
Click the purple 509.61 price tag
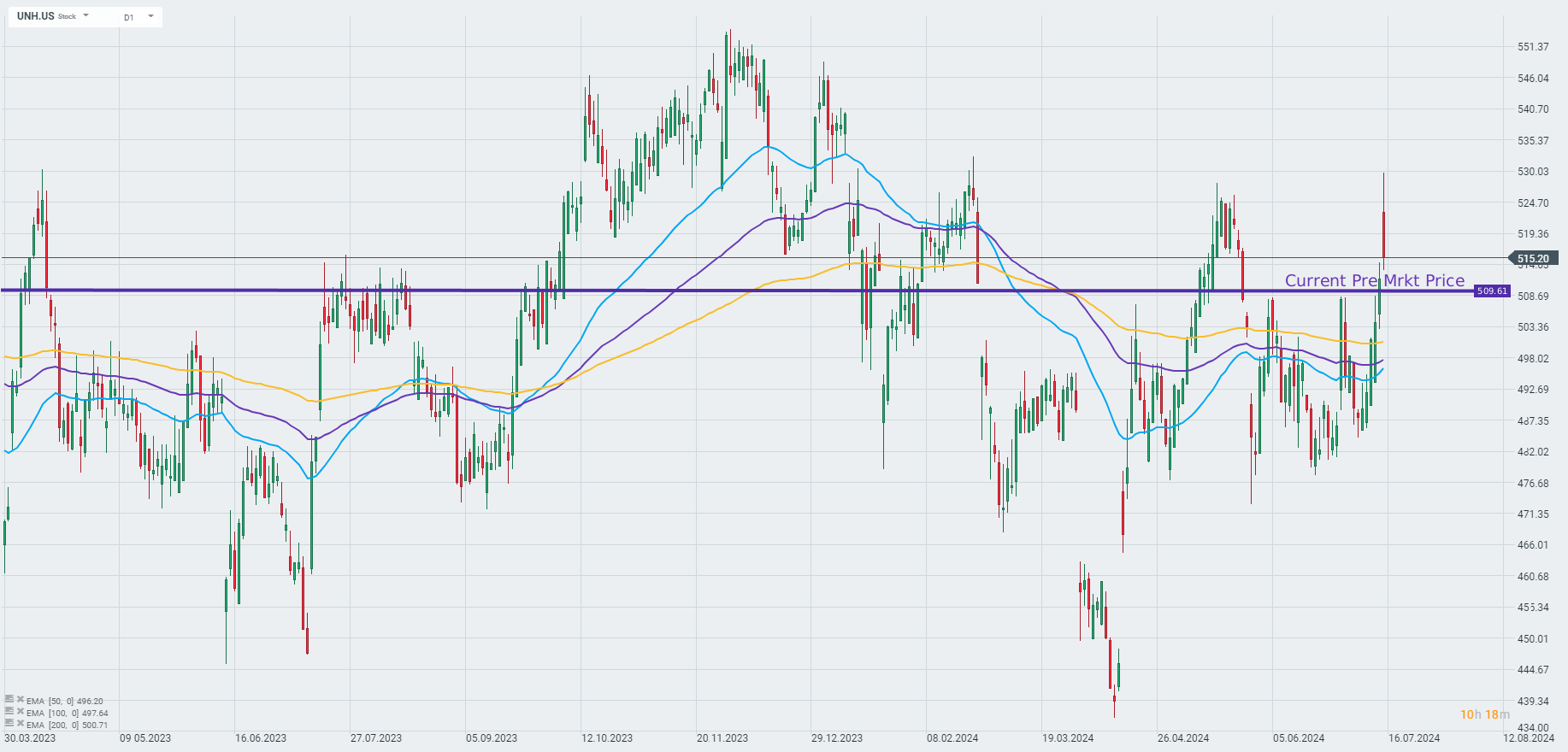coord(1492,291)
